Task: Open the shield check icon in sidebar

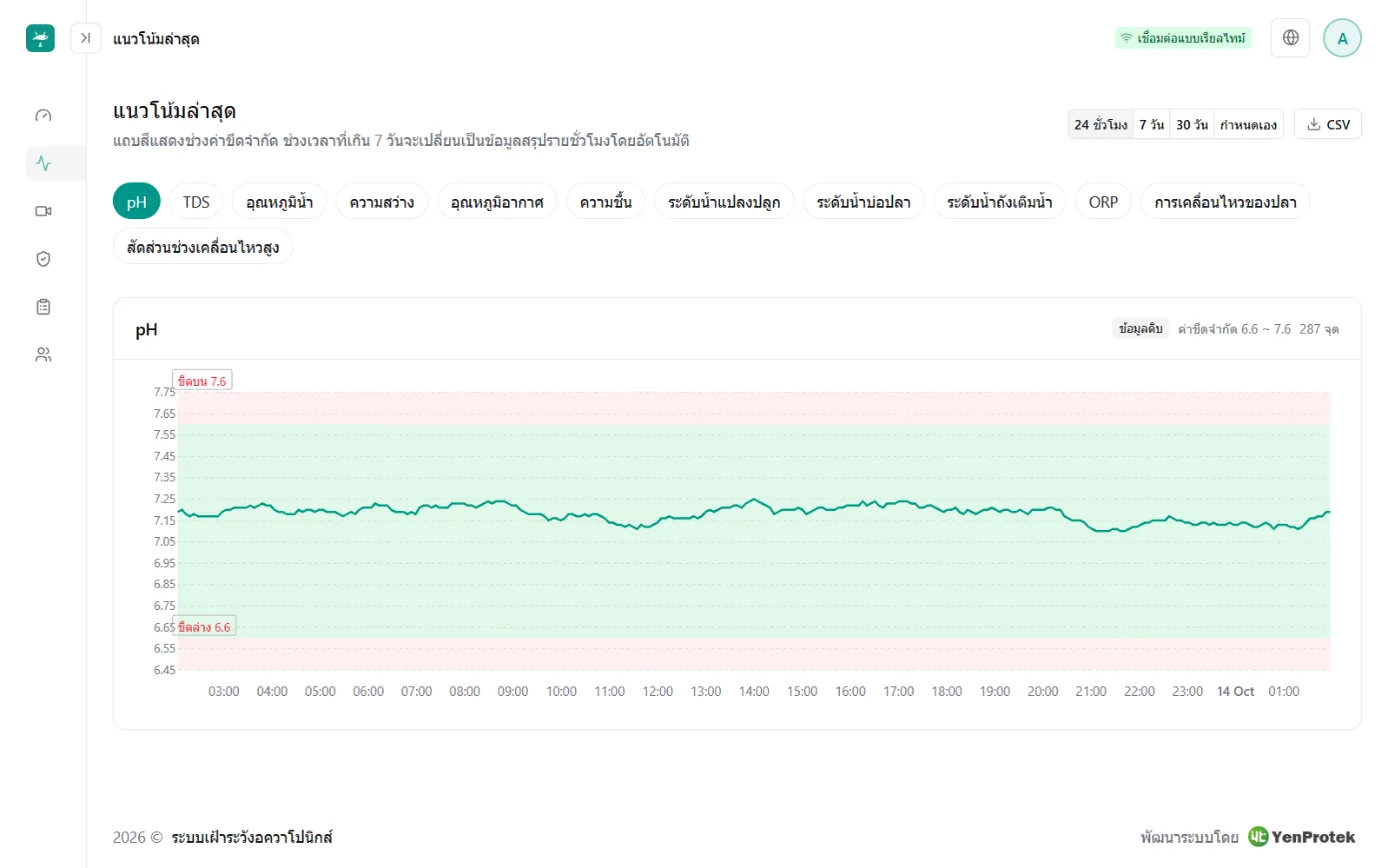Action: [x=43, y=259]
